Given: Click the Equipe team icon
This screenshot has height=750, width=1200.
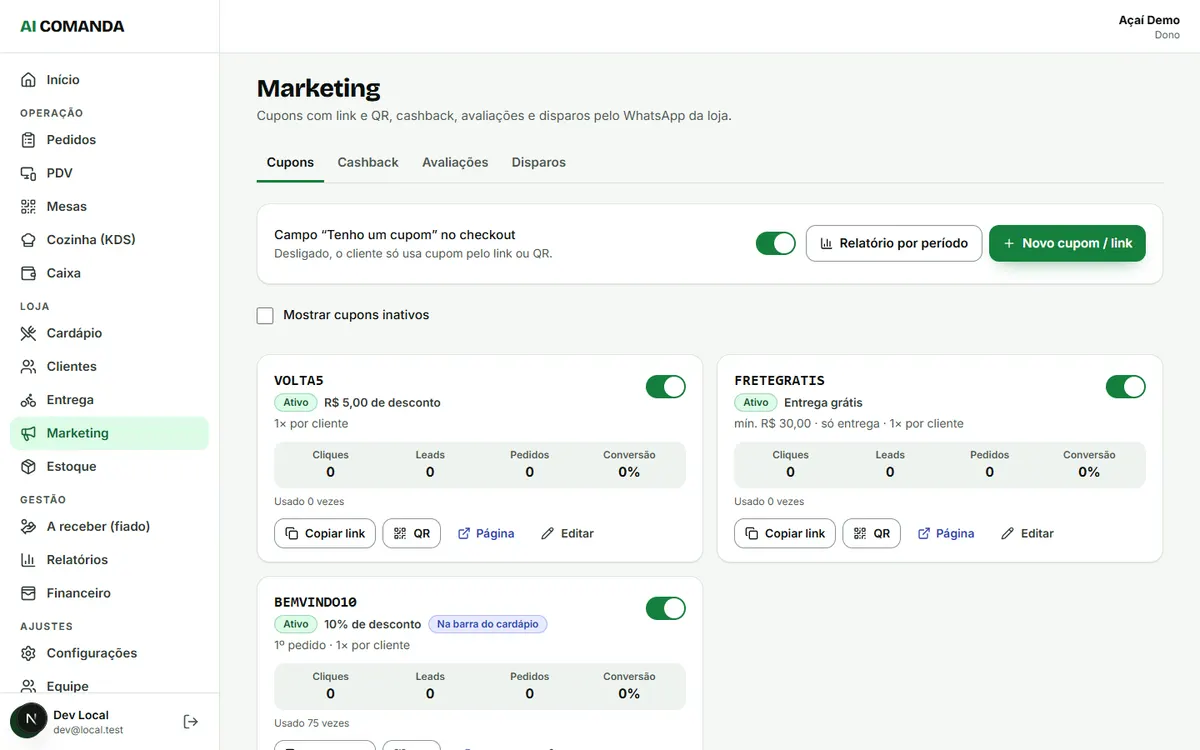Looking at the screenshot, I should click(28, 686).
